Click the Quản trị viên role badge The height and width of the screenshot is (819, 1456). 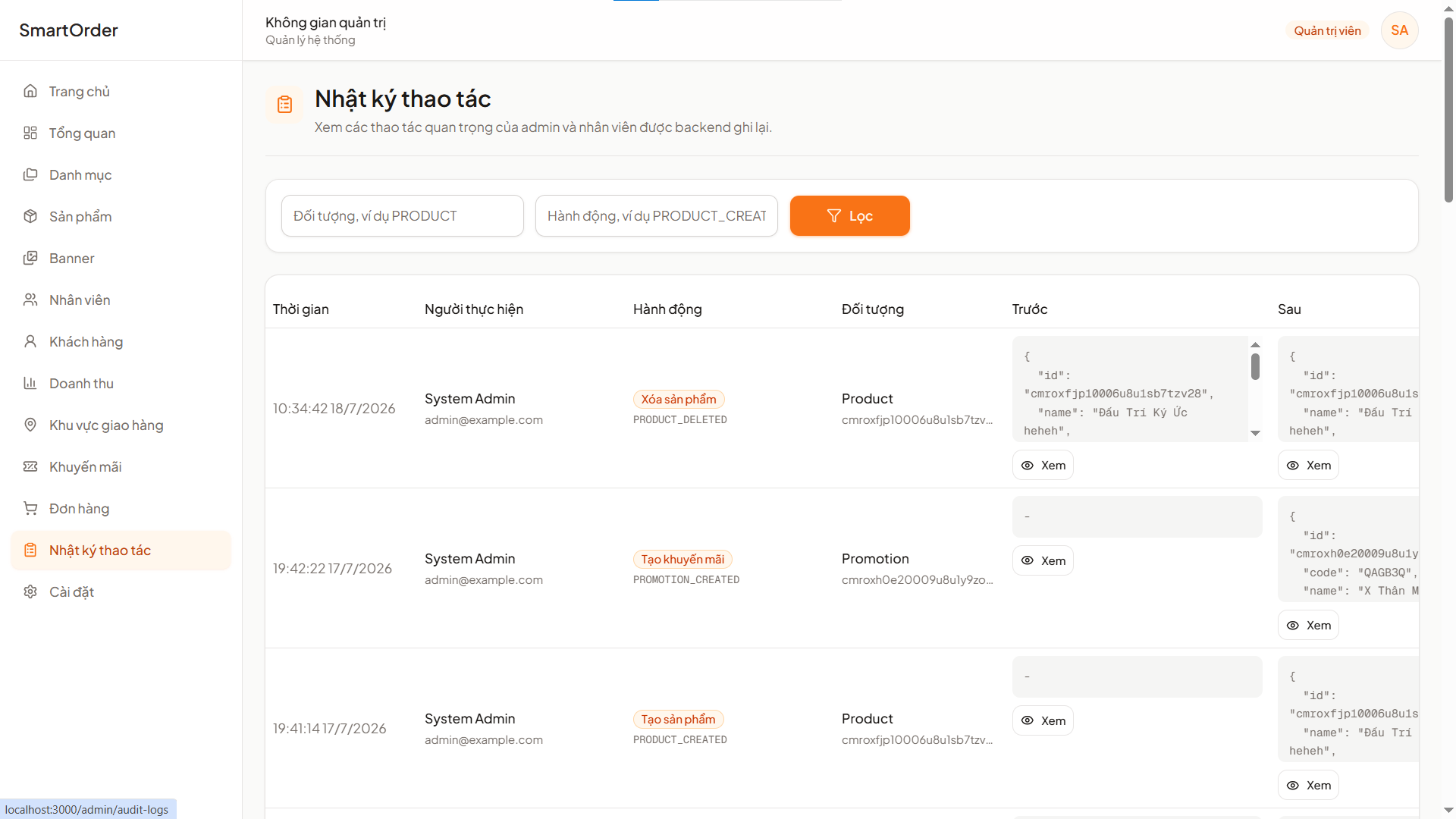pos(1327,30)
